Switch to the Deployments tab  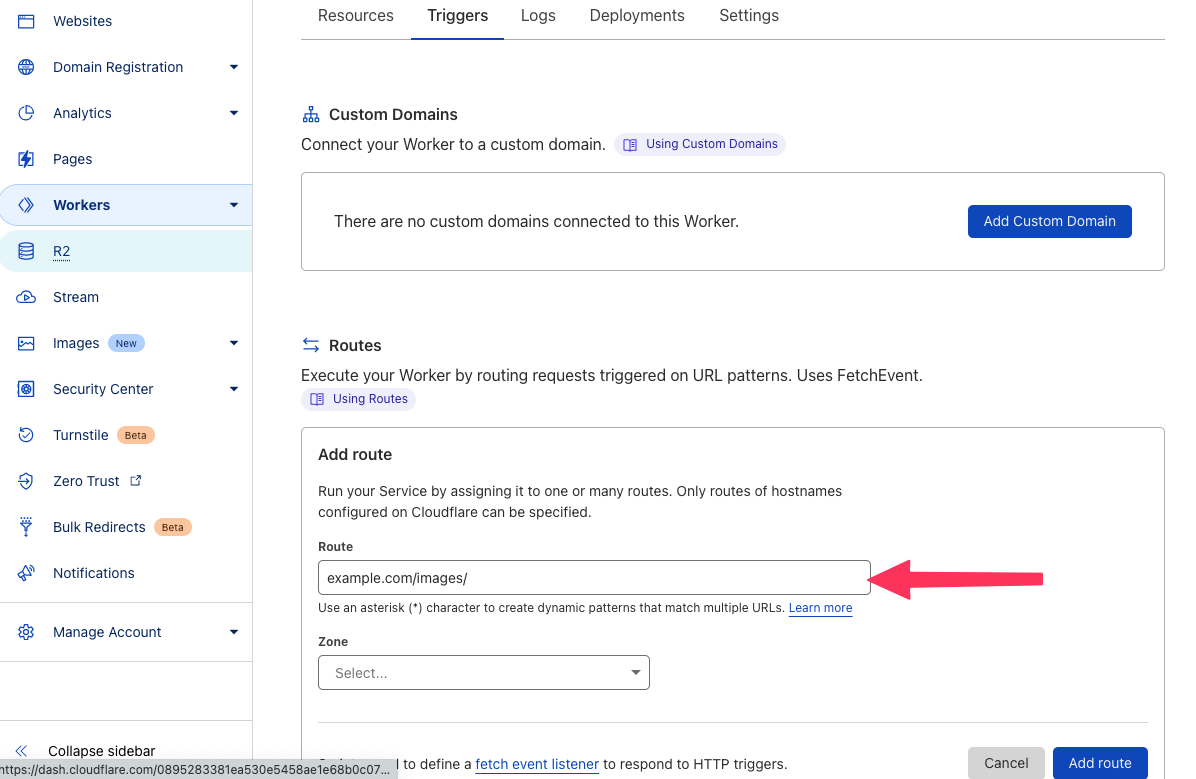click(x=637, y=16)
